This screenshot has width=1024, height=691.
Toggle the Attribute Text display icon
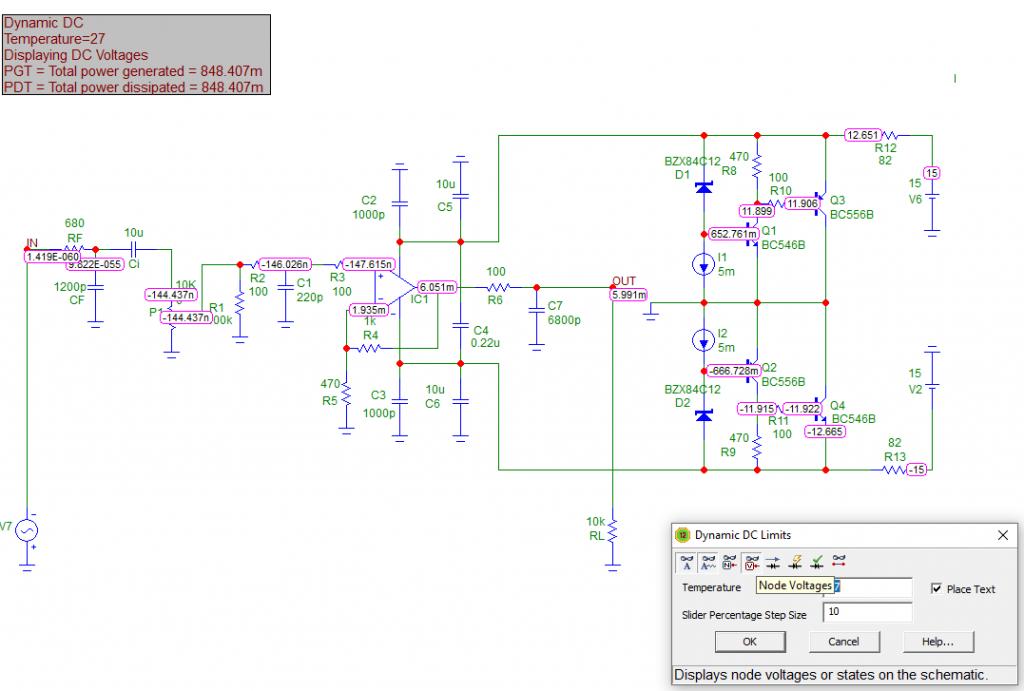(x=709, y=562)
